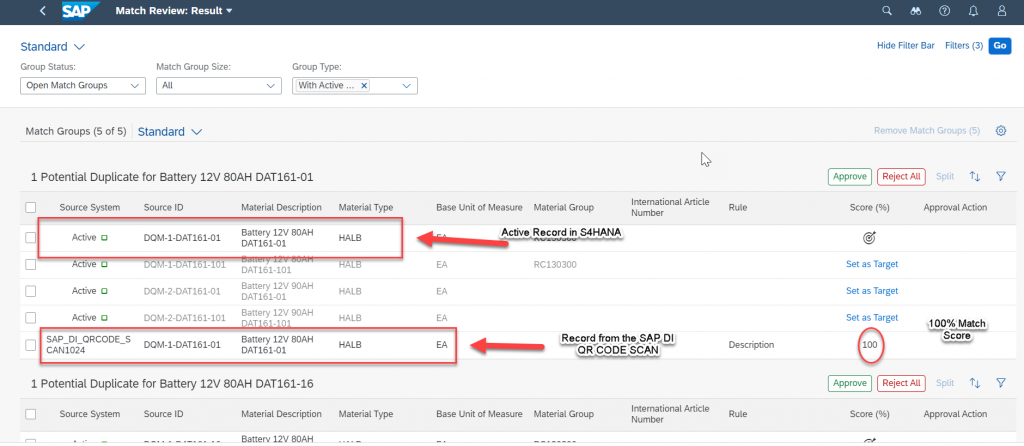
Task: Open the Match Review: Result title menu
Action: pyautogui.click(x=173, y=11)
